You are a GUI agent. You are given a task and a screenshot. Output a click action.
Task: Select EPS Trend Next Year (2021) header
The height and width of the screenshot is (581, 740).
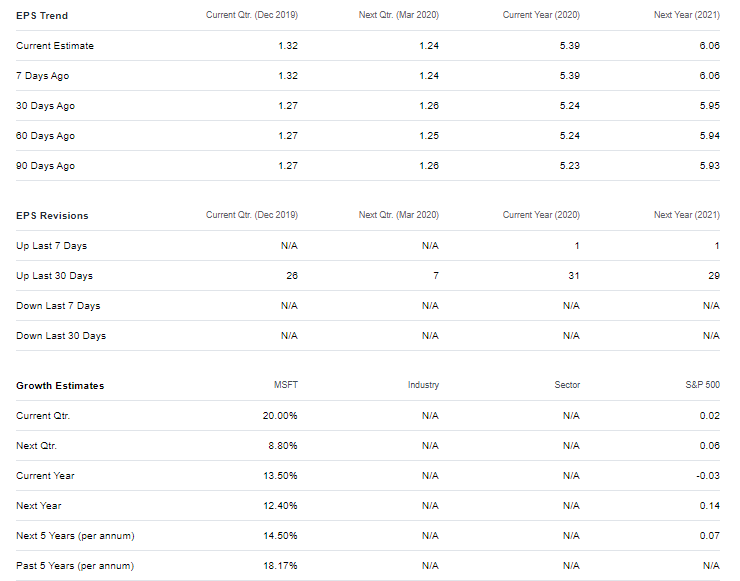pyautogui.click(x=687, y=15)
